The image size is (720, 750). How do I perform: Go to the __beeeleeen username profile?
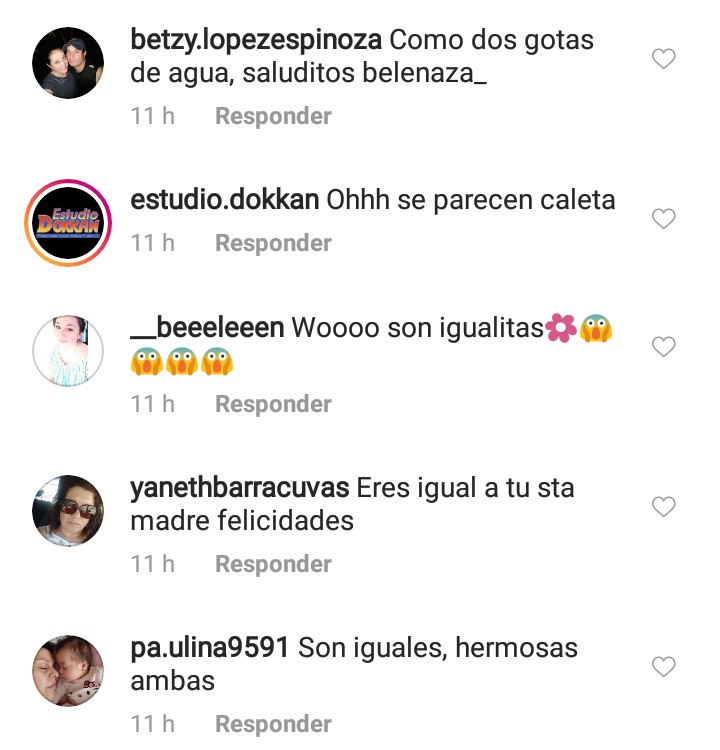click(x=207, y=328)
